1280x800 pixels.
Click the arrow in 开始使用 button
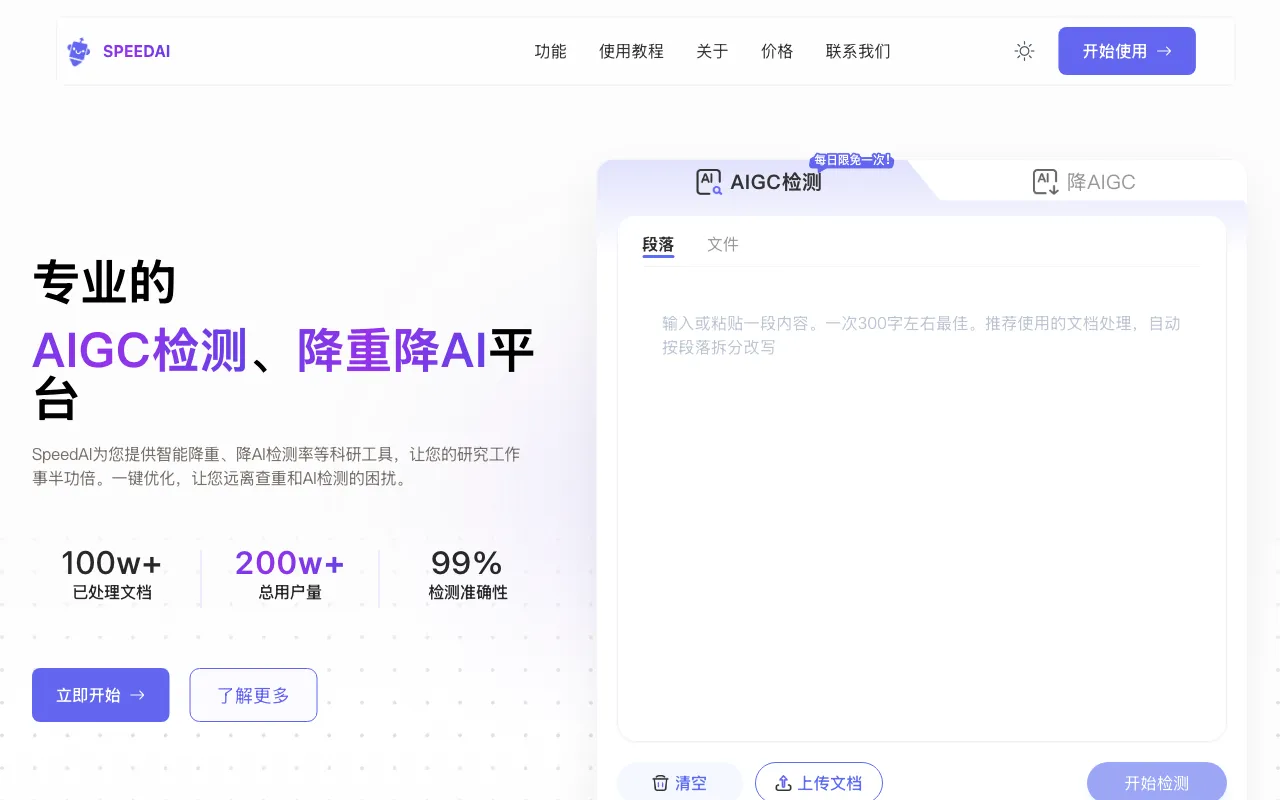pos(1164,51)
